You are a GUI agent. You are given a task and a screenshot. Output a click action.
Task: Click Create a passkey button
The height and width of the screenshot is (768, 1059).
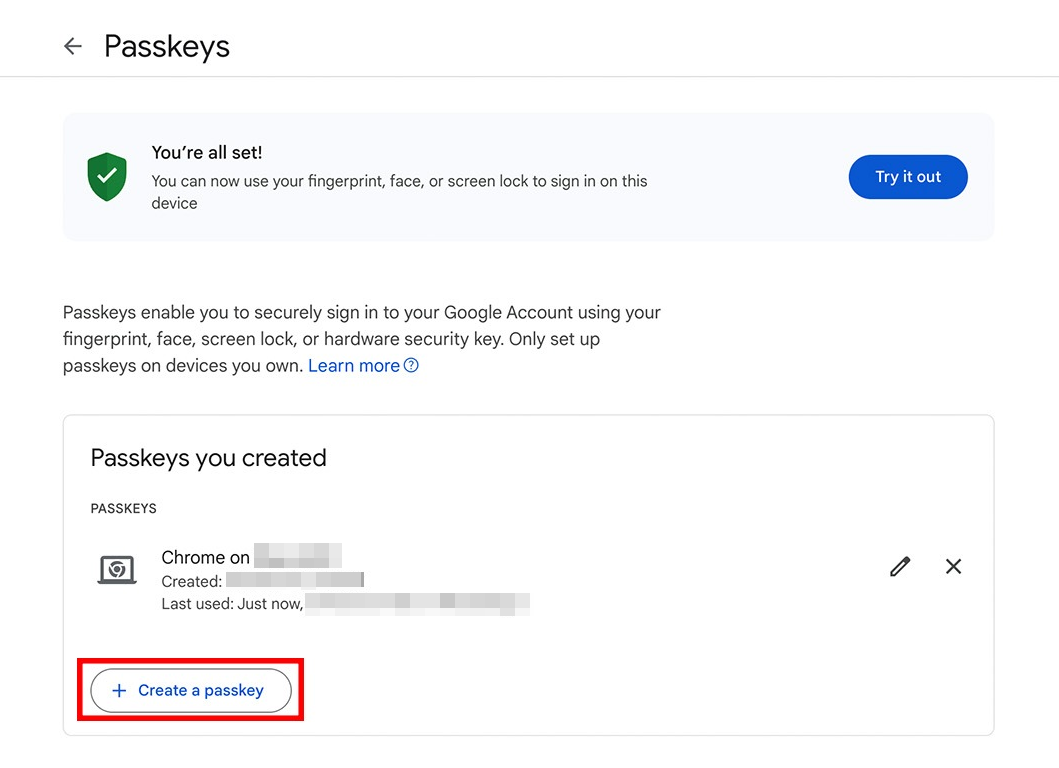[x=191, y=690]
